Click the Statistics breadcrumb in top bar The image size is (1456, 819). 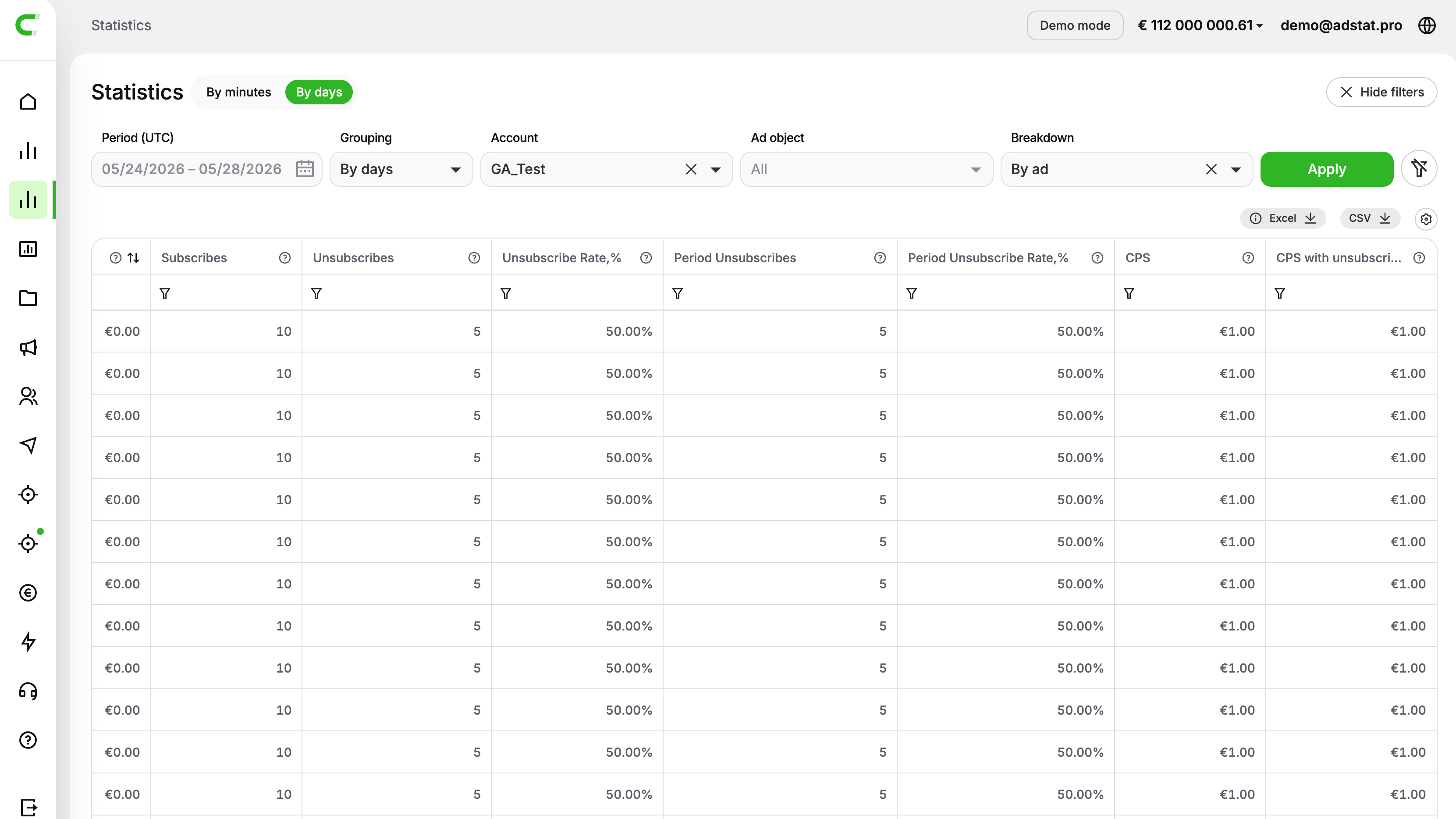(x=121, y=25)
